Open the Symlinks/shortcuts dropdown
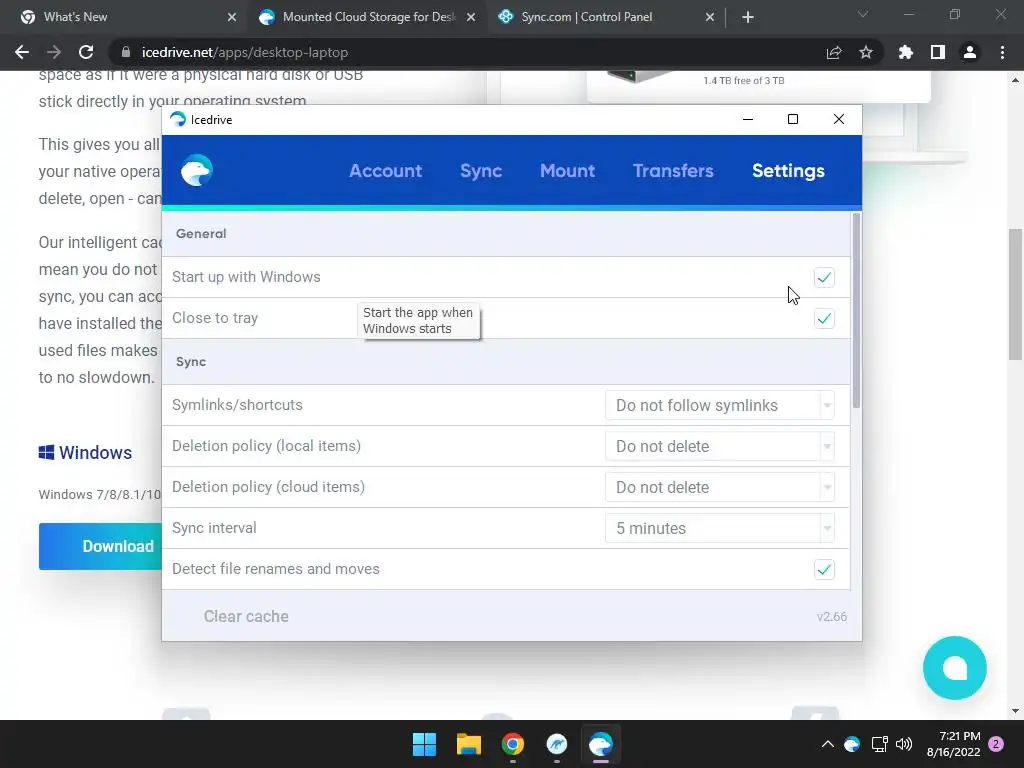This screenshot has height=768, width=1024. click(720, 406)
